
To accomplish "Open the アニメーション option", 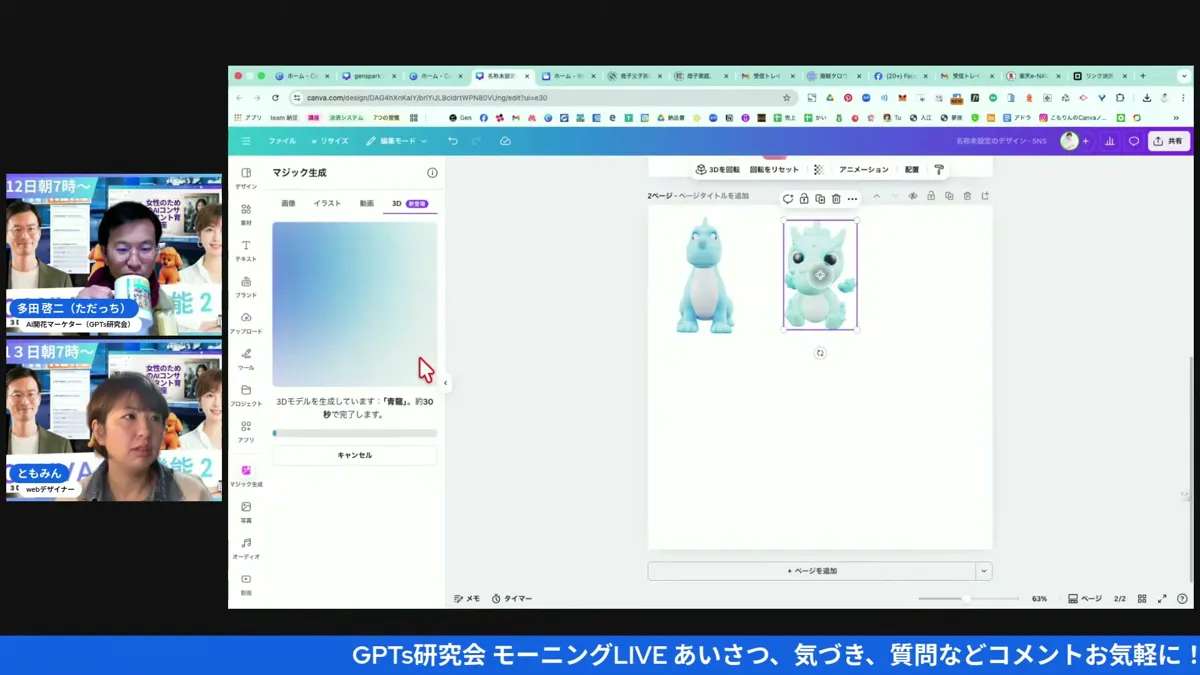I will [863, 170].
